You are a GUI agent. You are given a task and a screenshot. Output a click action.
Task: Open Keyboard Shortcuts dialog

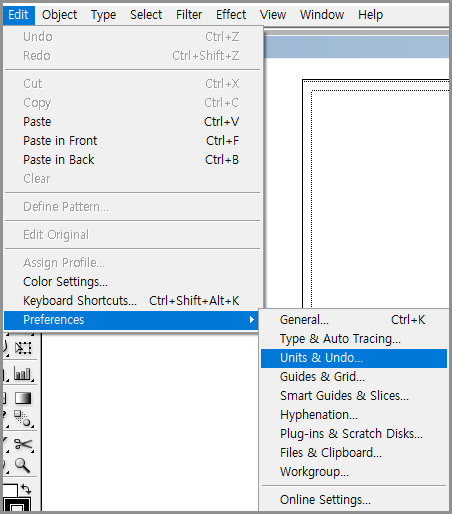(x=131, y=301)
